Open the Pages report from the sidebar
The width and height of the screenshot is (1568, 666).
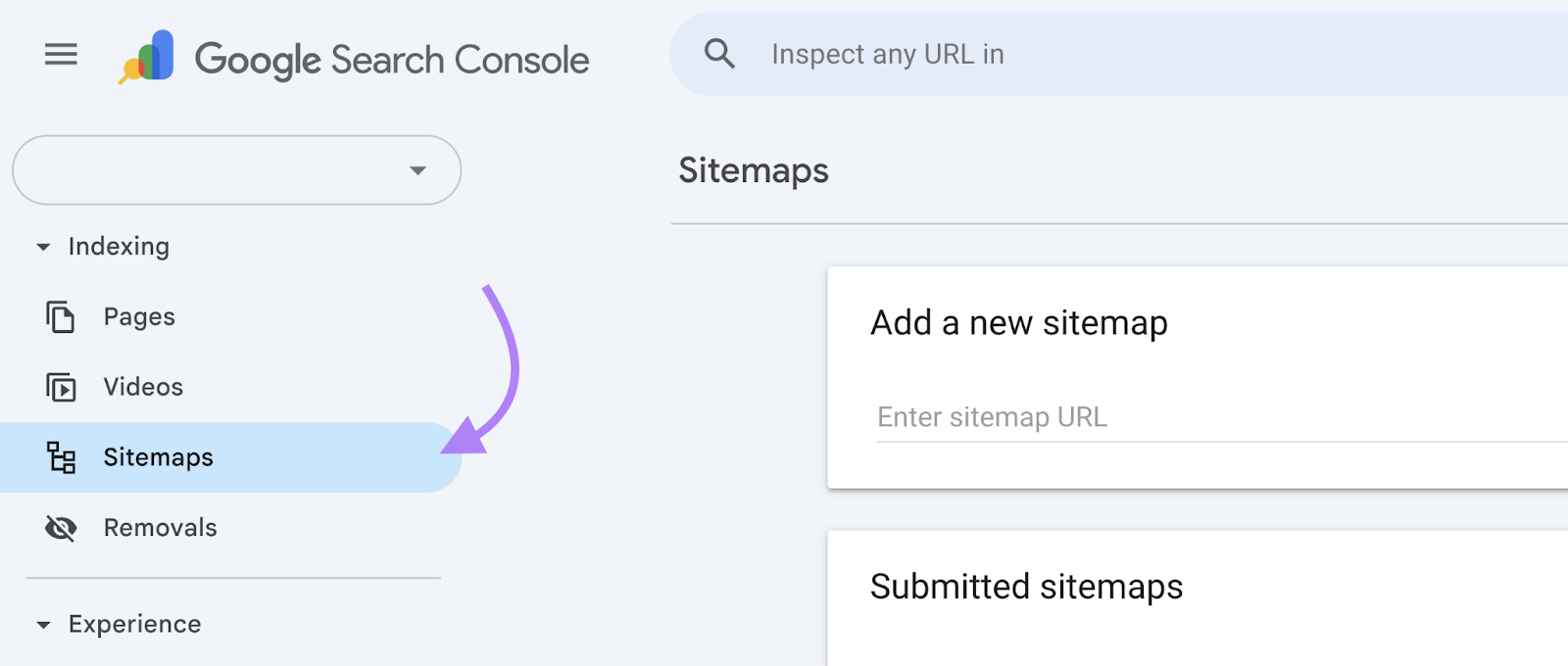click(x=138, y=316)
